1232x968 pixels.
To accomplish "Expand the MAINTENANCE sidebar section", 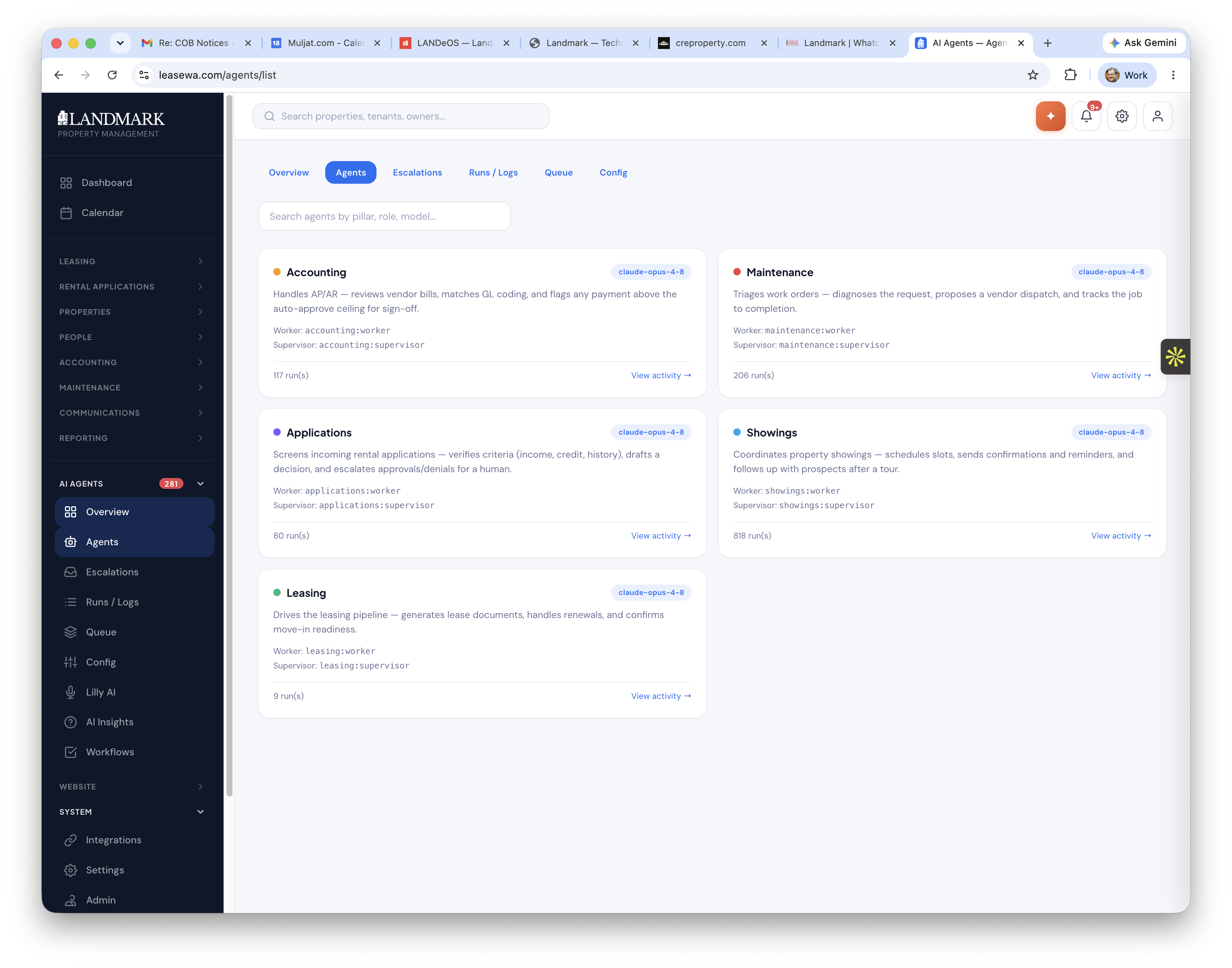I will click(131, 387).
